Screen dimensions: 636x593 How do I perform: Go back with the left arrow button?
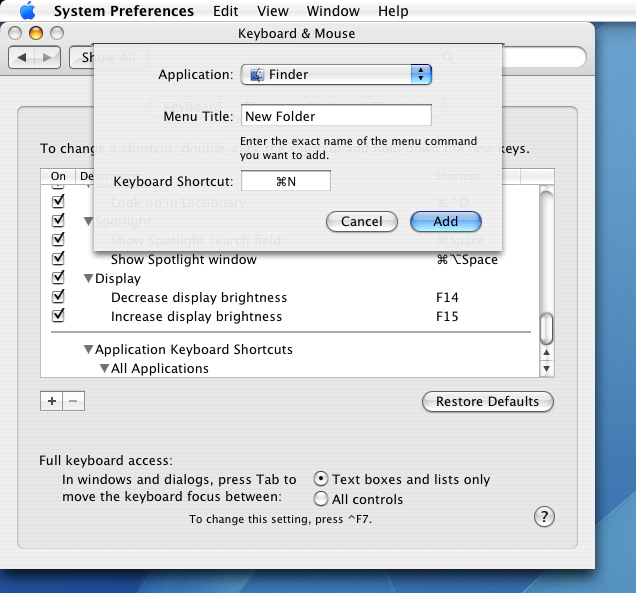[21, 58]
